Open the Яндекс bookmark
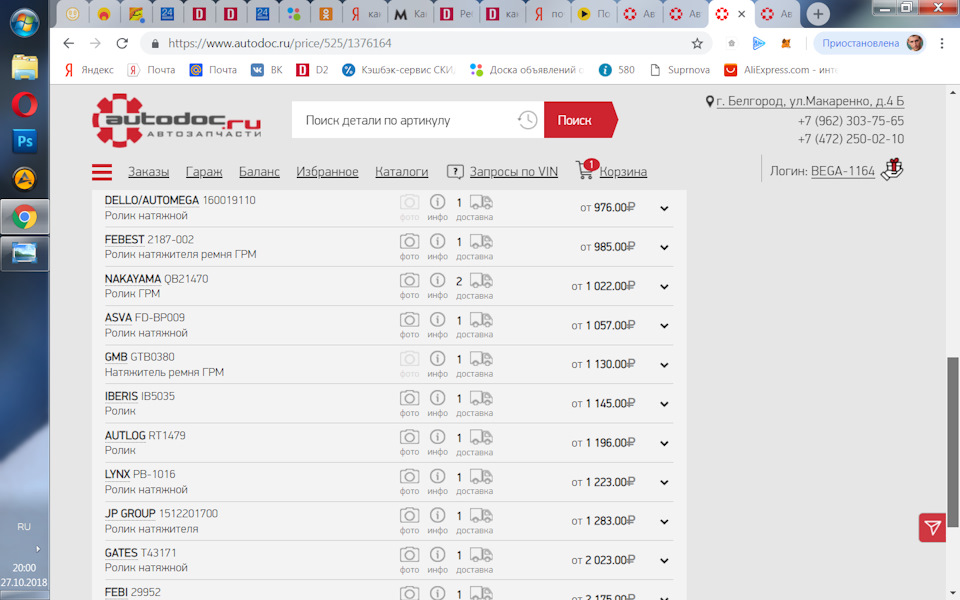 pos(89,70)
